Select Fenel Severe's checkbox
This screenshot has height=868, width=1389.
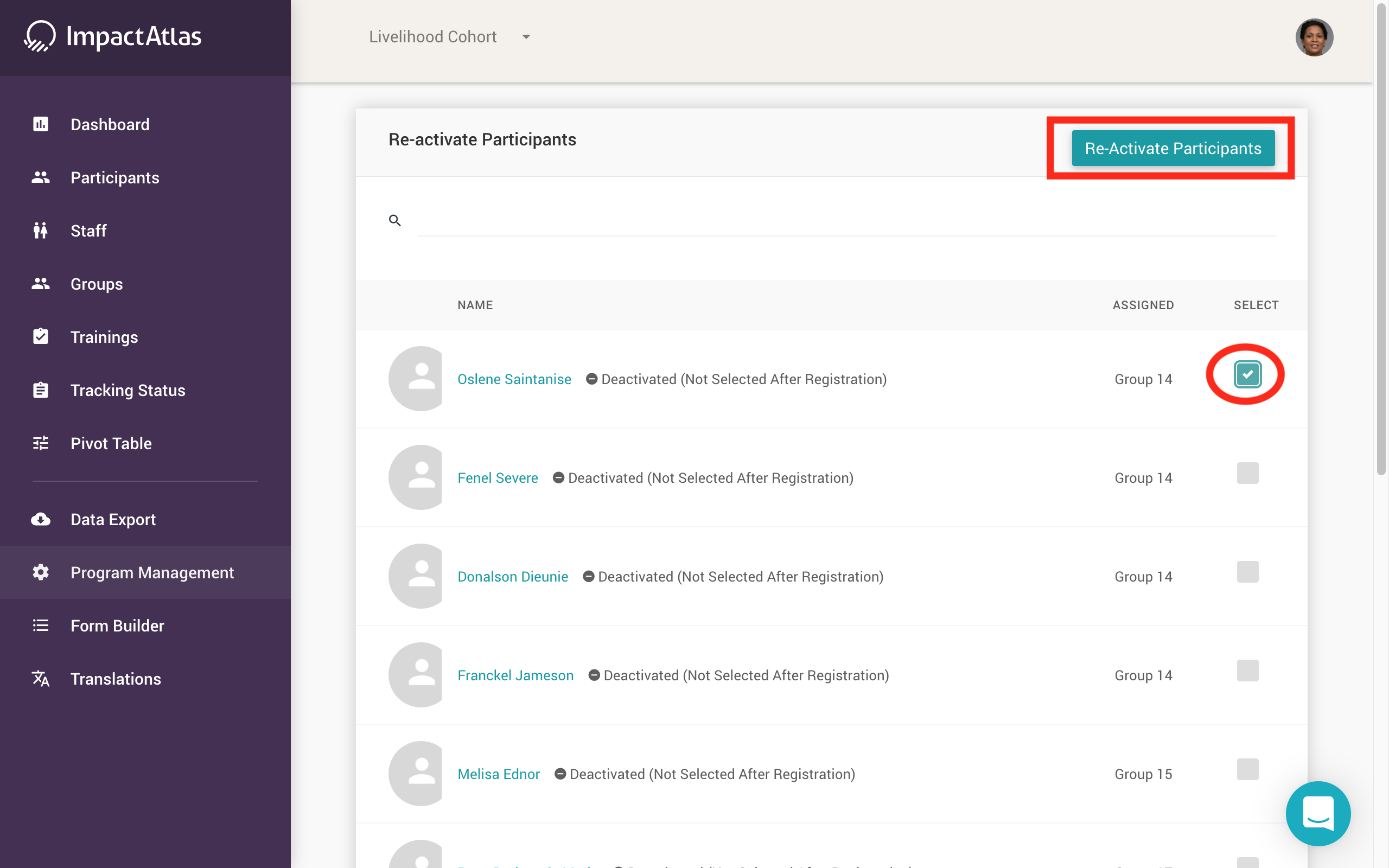1247,473
